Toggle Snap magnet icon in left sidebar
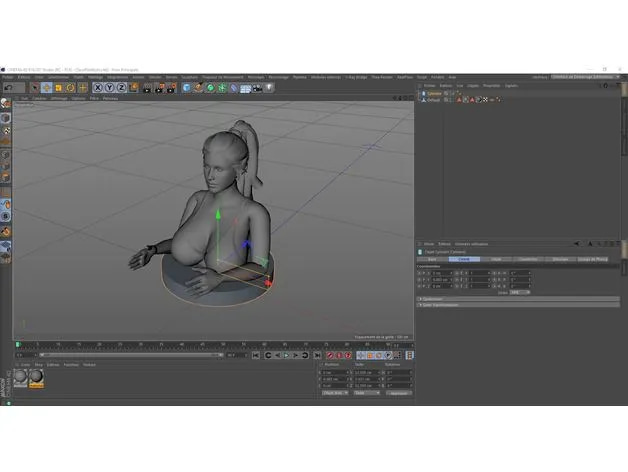 (6, 204)
